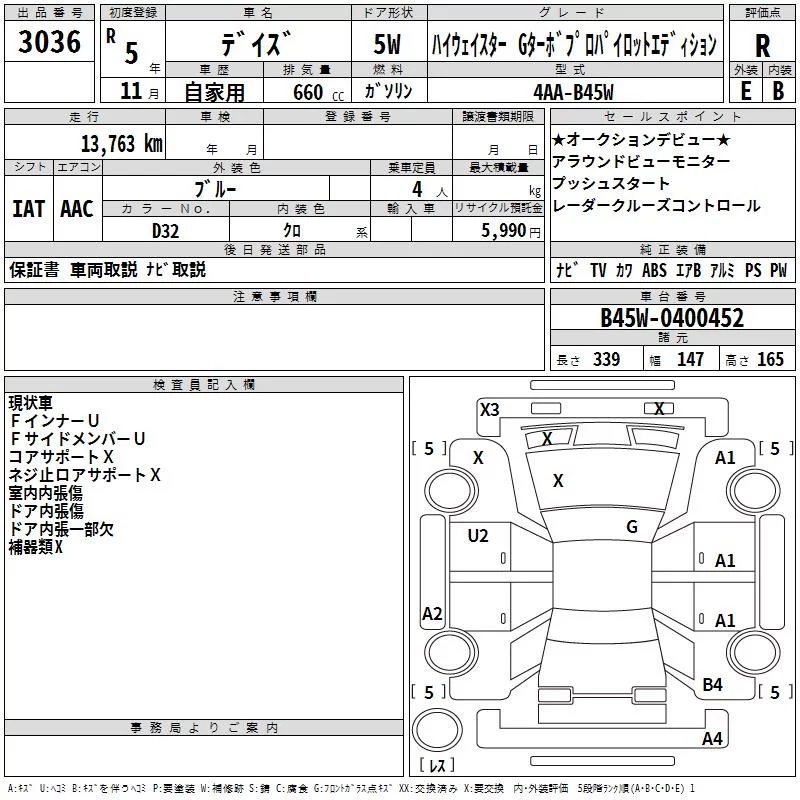This screenshot has height=800, width=800.
Task: Select inspector note ドア内張一部欠
Action: 61,529
